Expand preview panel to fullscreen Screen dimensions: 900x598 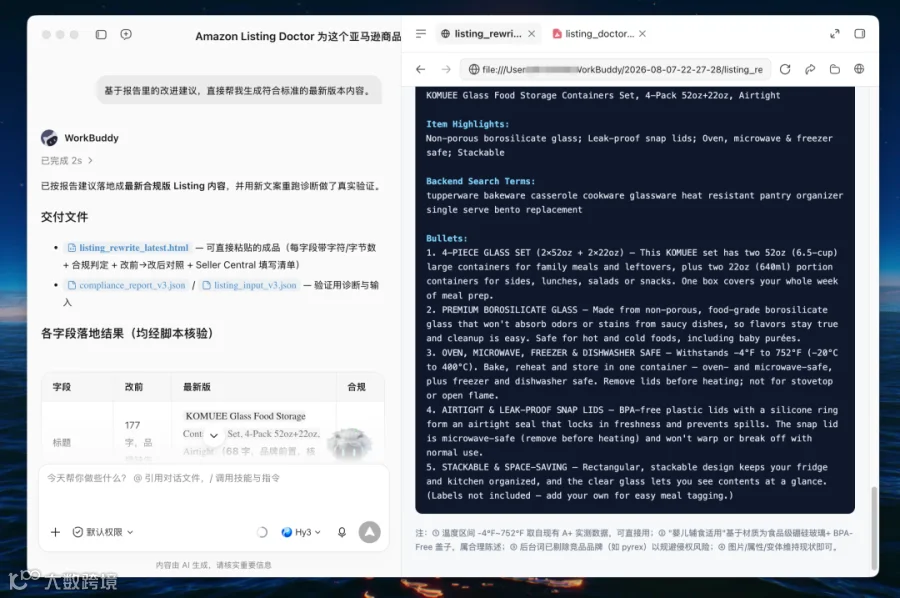(835, 34)
